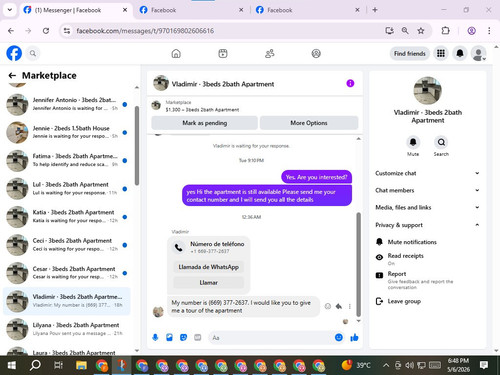Open Lilyana conversation in list
Viewport: 500px width, 375px height.
click(67, 329)
